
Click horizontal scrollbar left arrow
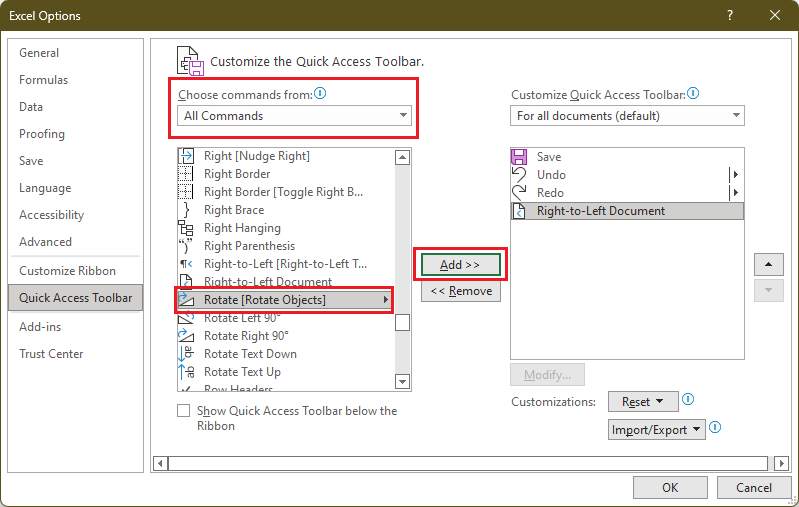tap(161, 463)
